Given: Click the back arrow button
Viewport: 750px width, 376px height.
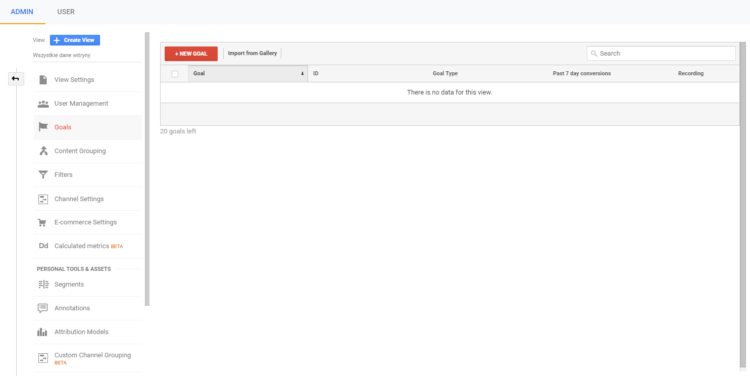Looking at the screenshot, I should tap(16, 79).
